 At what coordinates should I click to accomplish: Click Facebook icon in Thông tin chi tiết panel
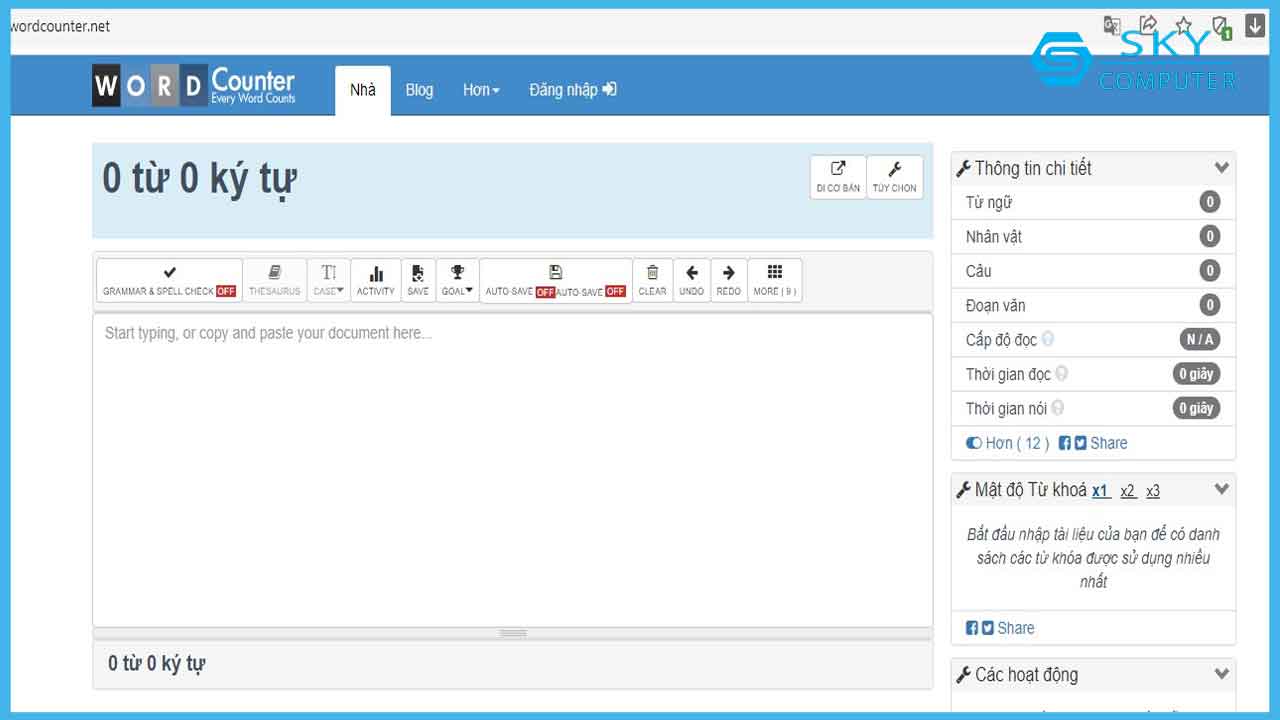pyautogui.click(x=1065, y=443)
